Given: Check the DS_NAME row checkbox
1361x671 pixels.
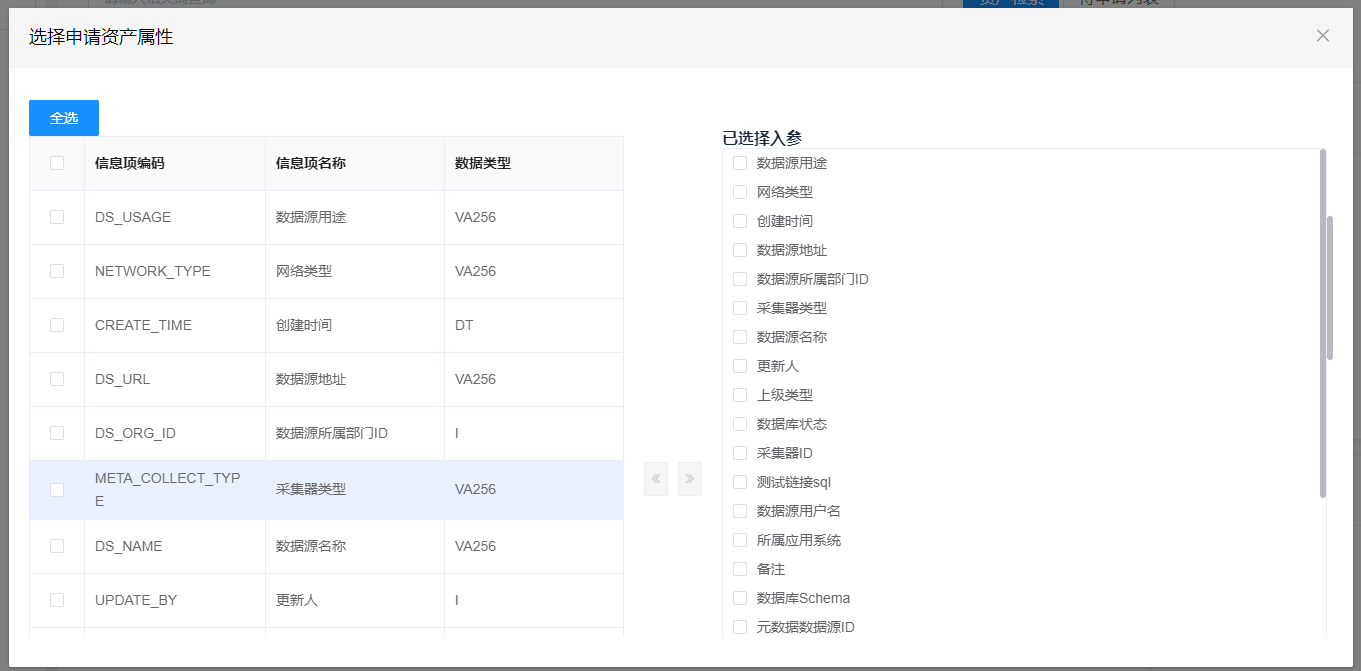Looking at the screenshot, I should (57, 546).
